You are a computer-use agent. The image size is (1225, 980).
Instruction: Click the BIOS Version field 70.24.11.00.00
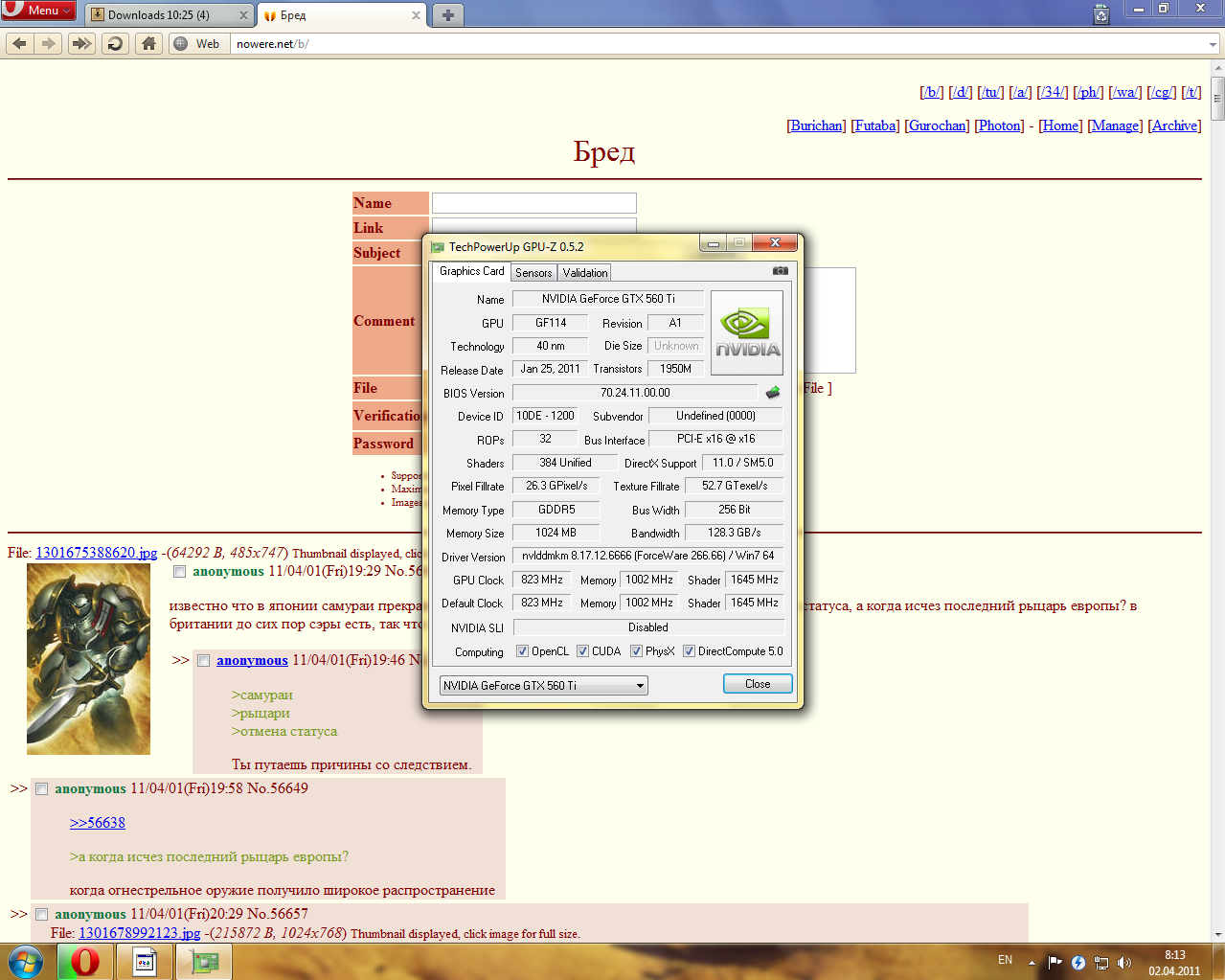click(x=635, y=393)
